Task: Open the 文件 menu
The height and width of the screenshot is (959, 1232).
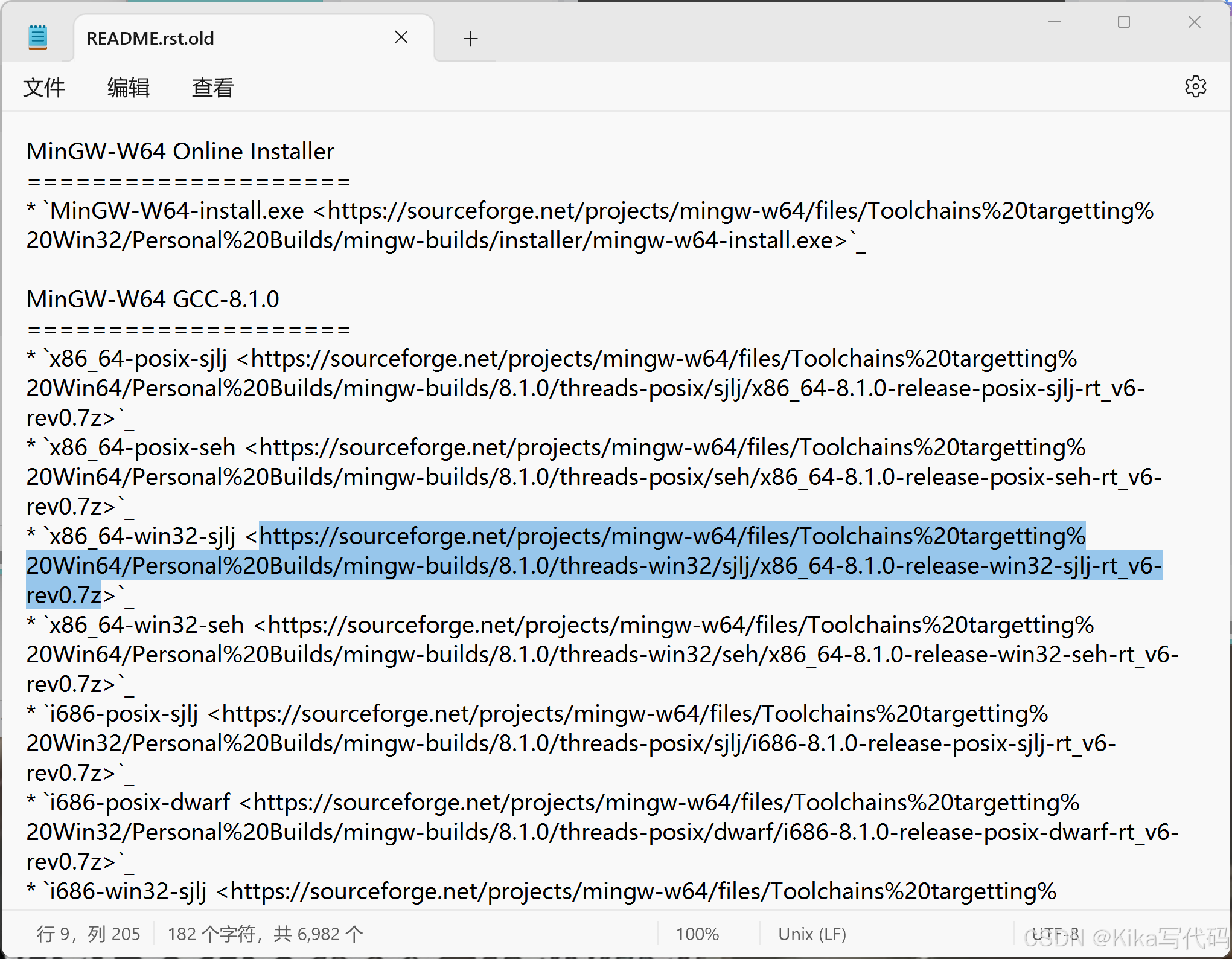Action: point(43,88)
